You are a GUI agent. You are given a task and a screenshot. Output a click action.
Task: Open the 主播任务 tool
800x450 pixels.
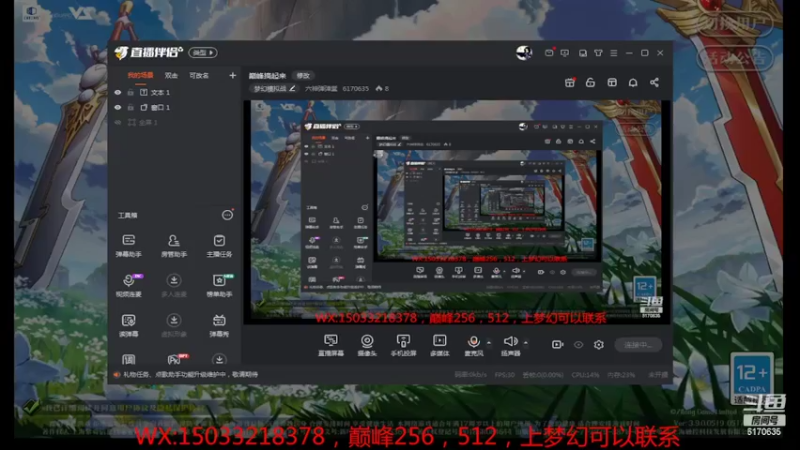point(219,245)
